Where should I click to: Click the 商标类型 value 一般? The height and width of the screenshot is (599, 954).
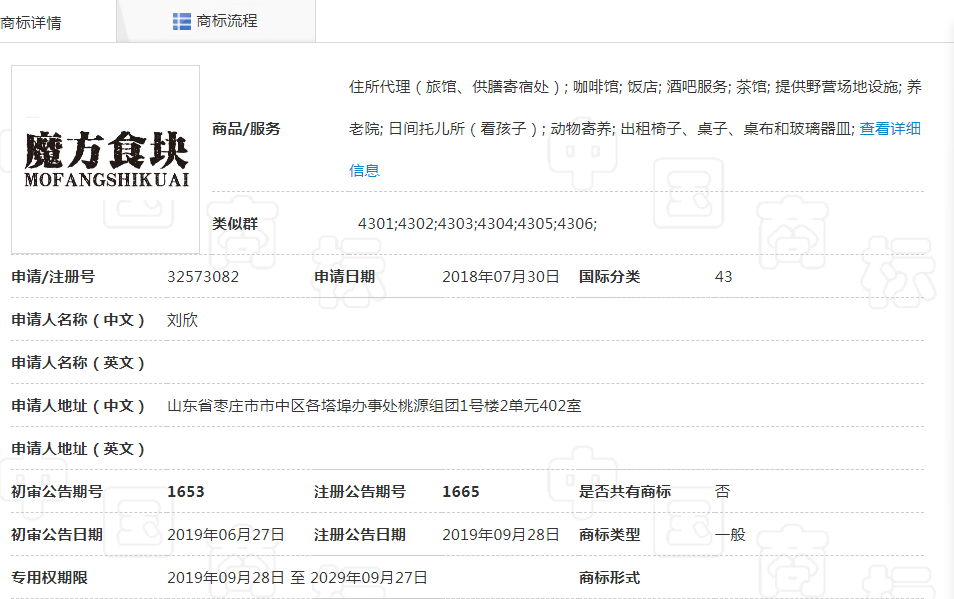tap(730, 535)
